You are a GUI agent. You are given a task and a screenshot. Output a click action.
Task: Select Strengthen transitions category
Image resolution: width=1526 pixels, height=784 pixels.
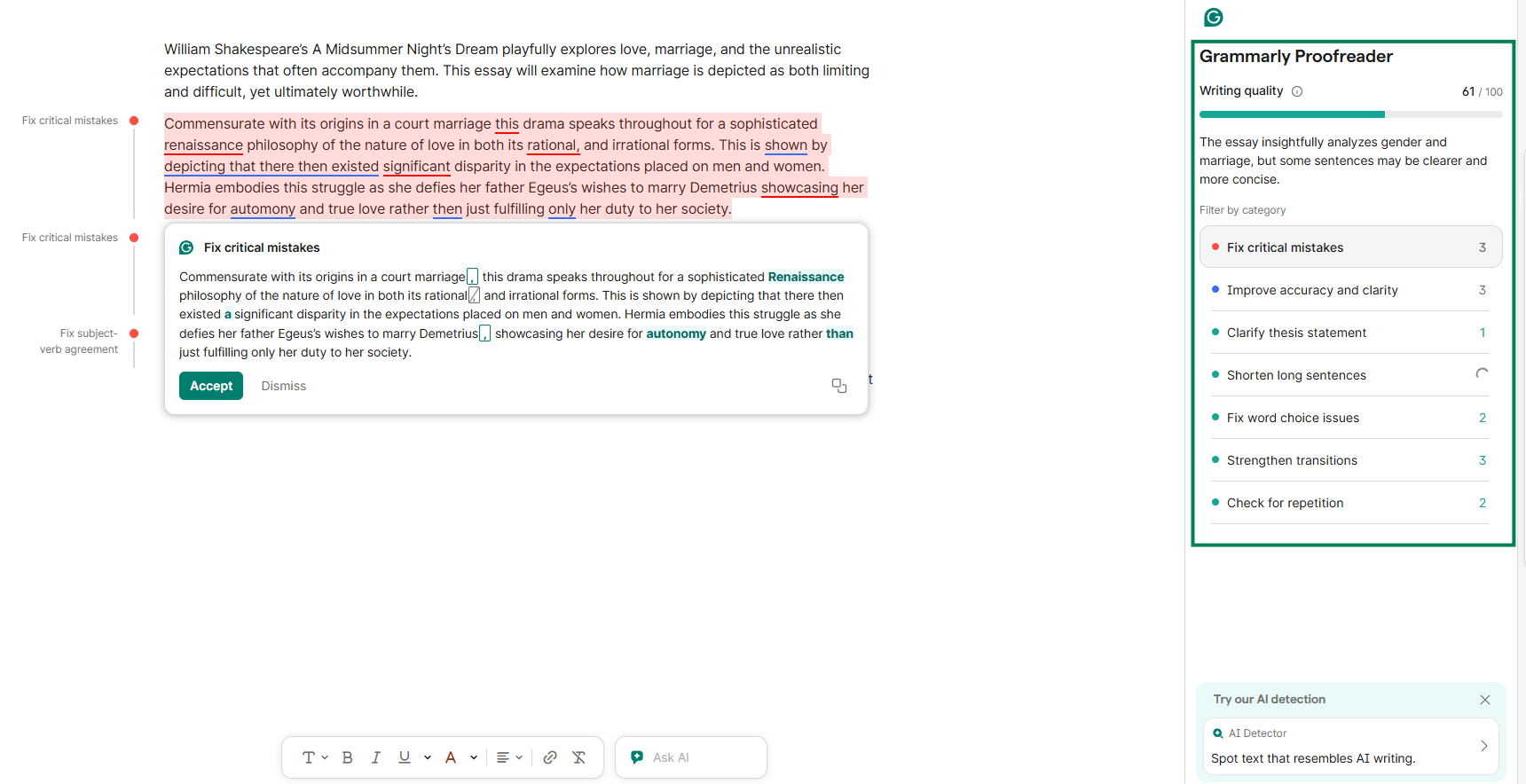click(1351, 460)
